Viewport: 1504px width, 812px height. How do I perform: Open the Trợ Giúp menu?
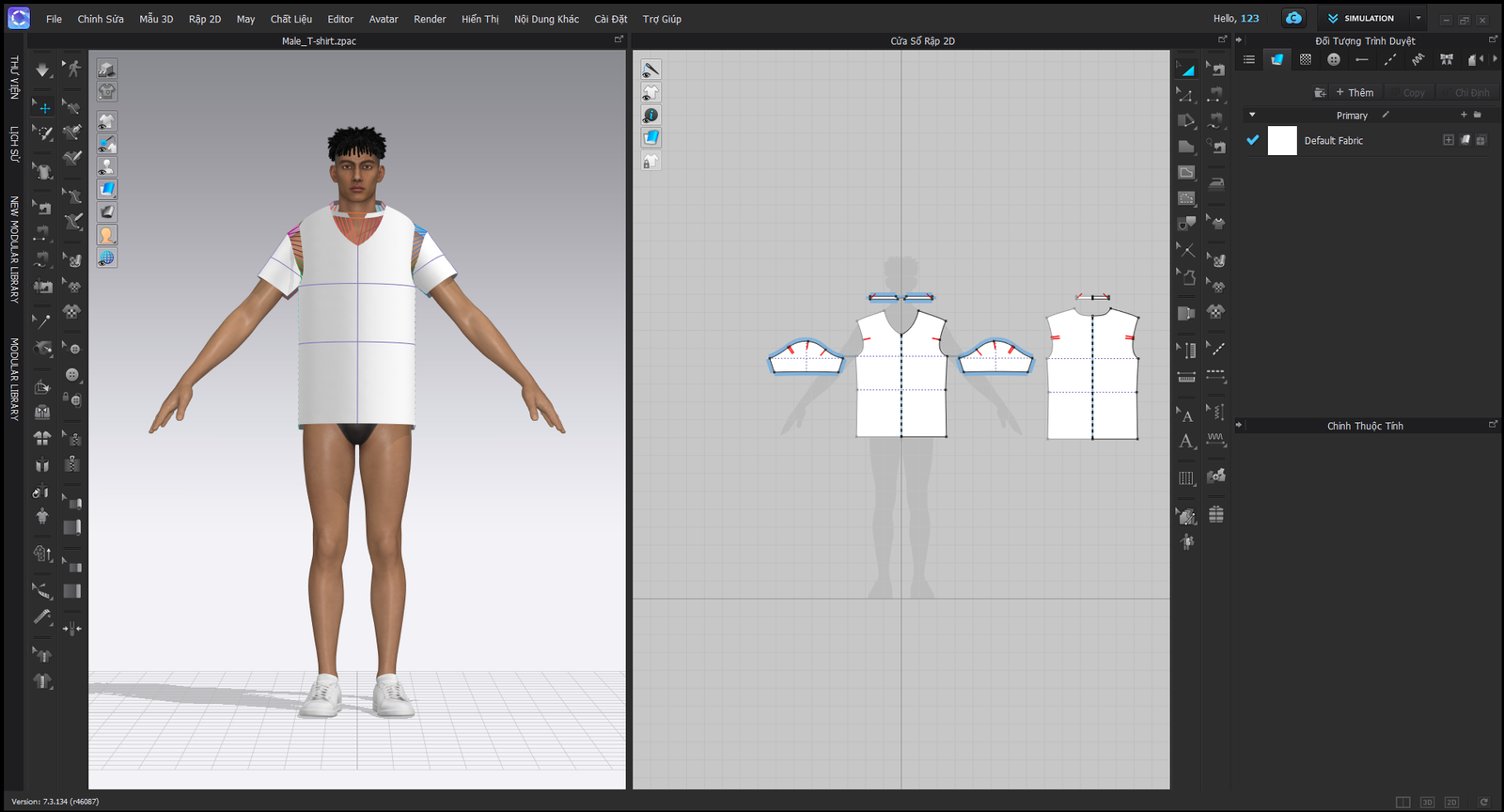coord(662,19)
